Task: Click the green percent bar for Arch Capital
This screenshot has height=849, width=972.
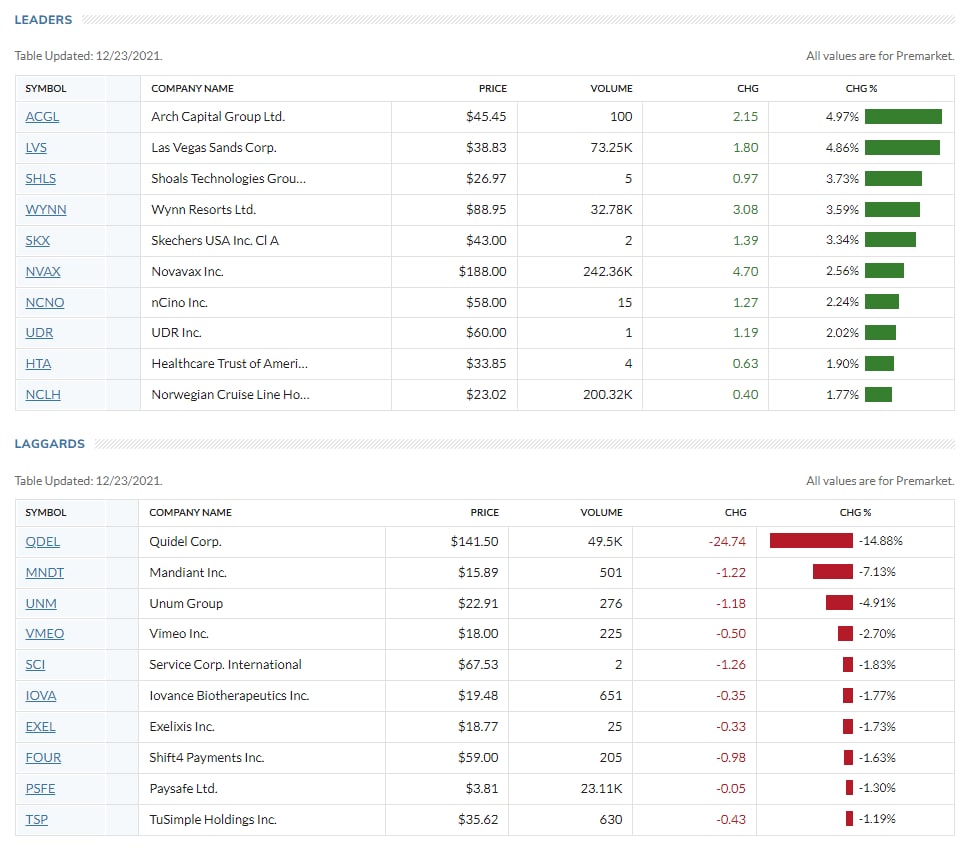Action: (903, 117)
